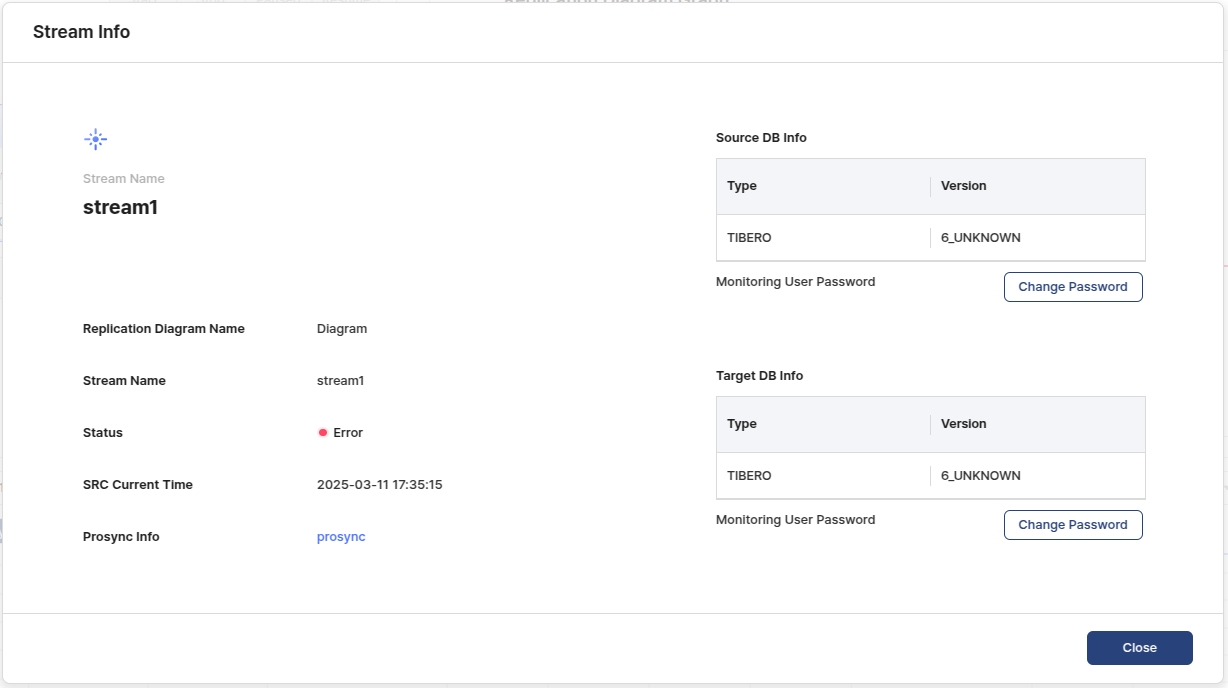
Task: Click the Source DB Version column header
Action: pyautogui.click(x=963, y=186)
